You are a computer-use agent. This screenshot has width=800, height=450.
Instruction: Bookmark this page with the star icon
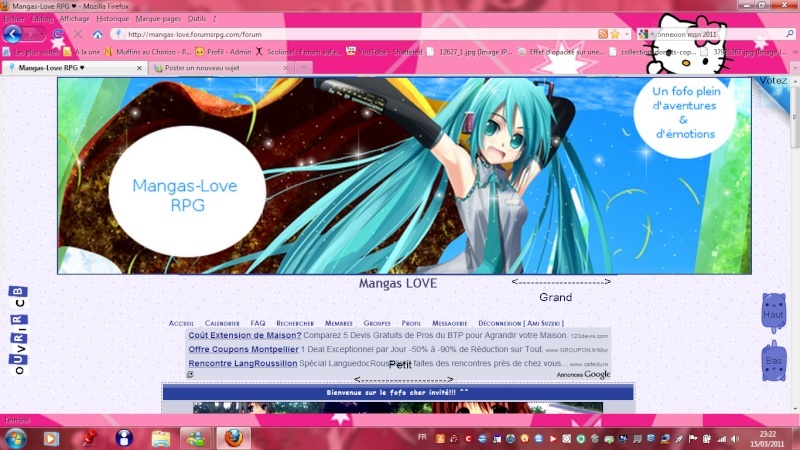tap(615, 34)
